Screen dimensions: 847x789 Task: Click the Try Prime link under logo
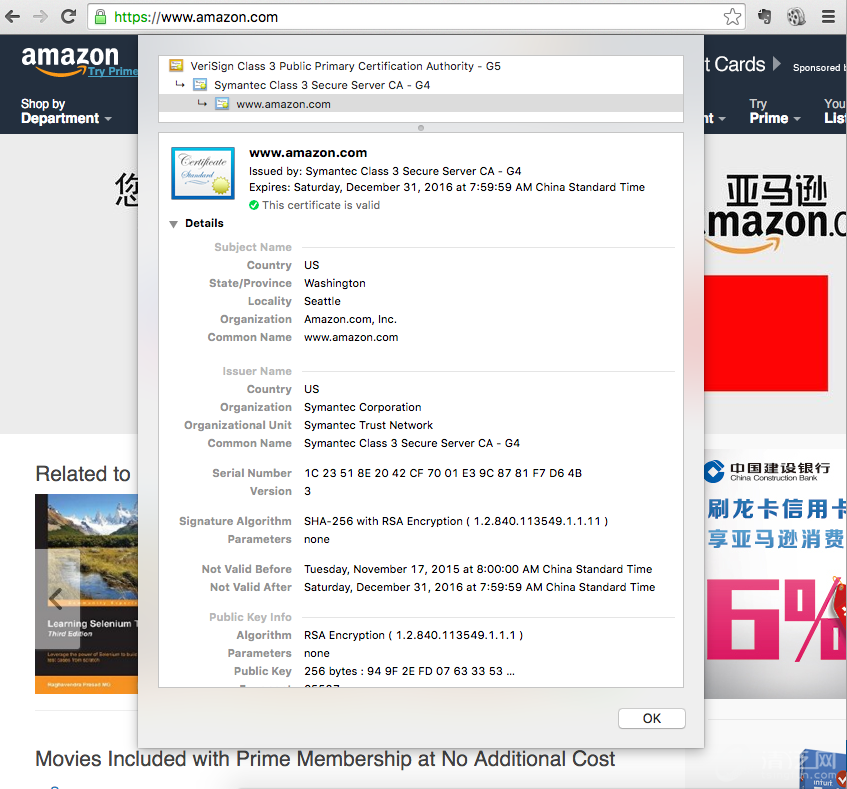pos(112,72)
